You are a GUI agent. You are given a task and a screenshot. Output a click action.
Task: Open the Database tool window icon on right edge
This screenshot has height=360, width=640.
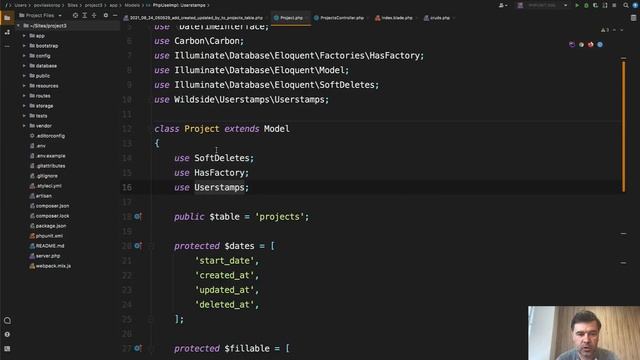click(x=633, y=18)
